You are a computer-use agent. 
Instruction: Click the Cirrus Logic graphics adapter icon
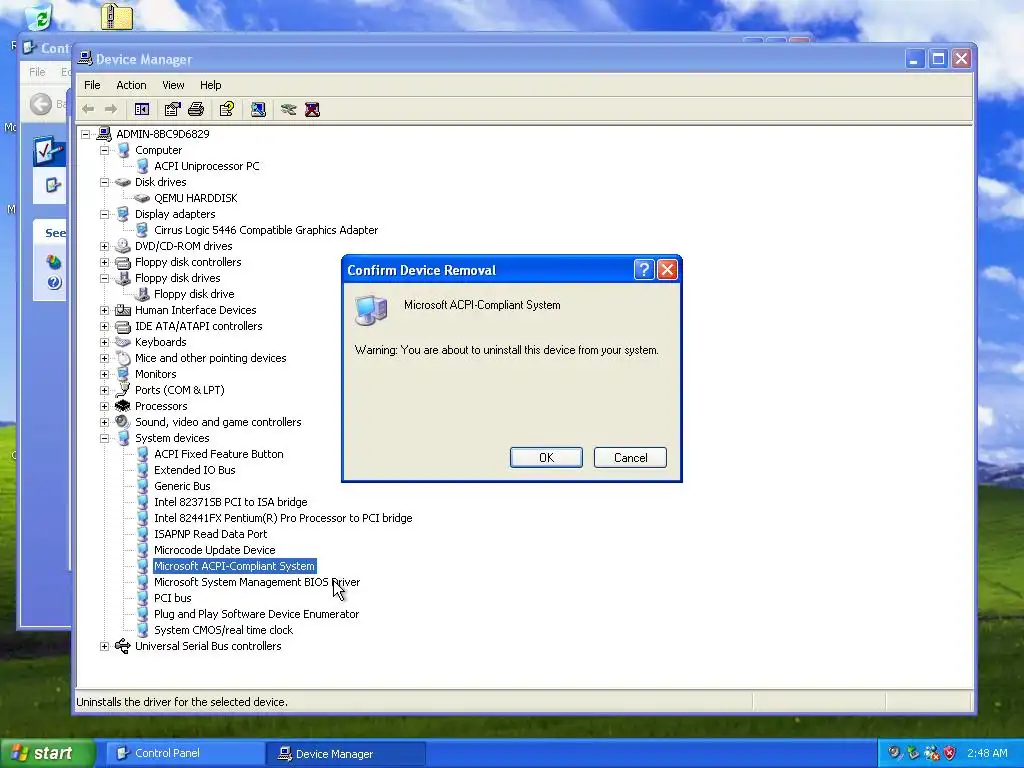(142, 230)
